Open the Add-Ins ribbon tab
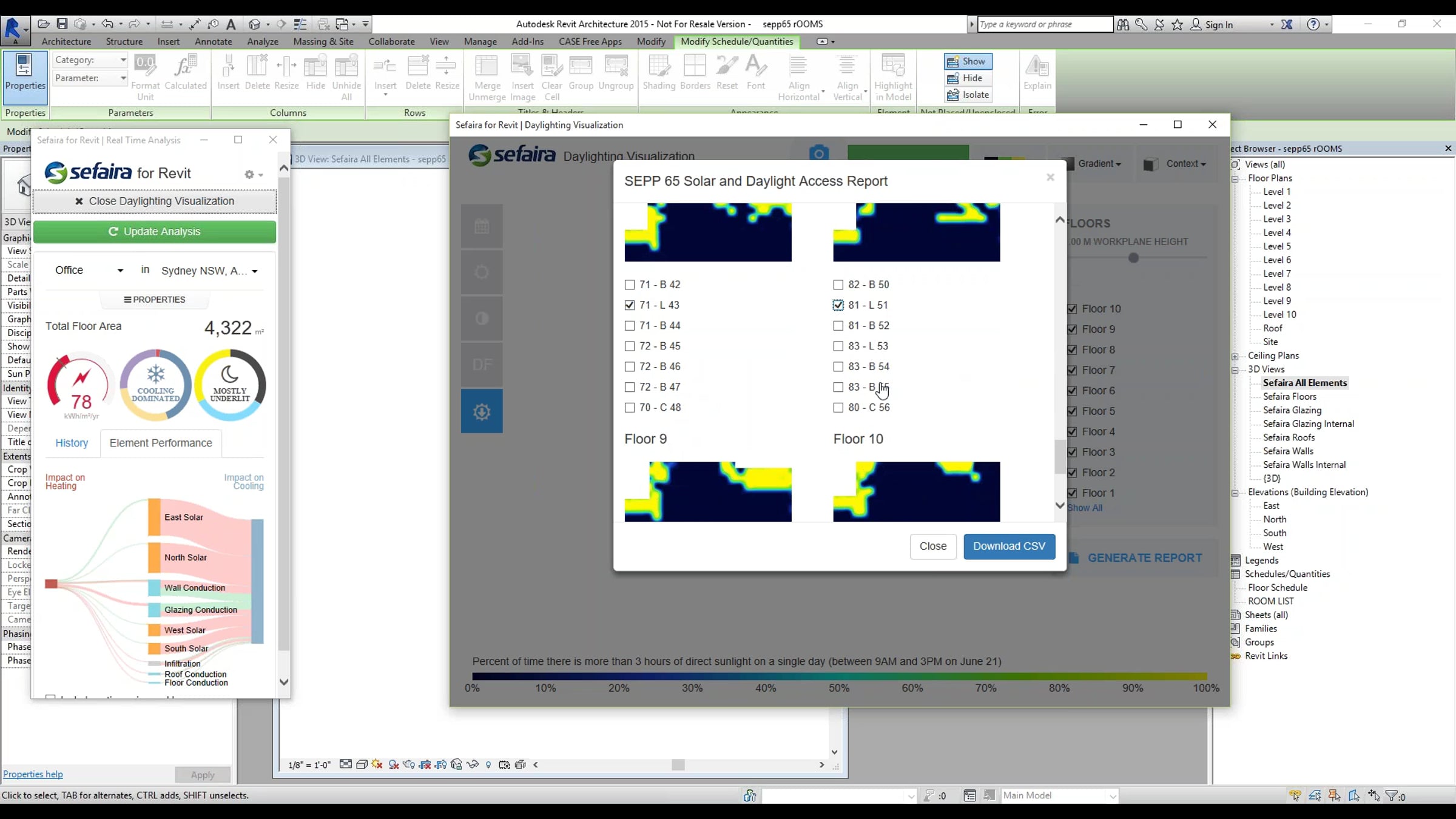Viewport: 1456px width, 819px height. point(528,41)
